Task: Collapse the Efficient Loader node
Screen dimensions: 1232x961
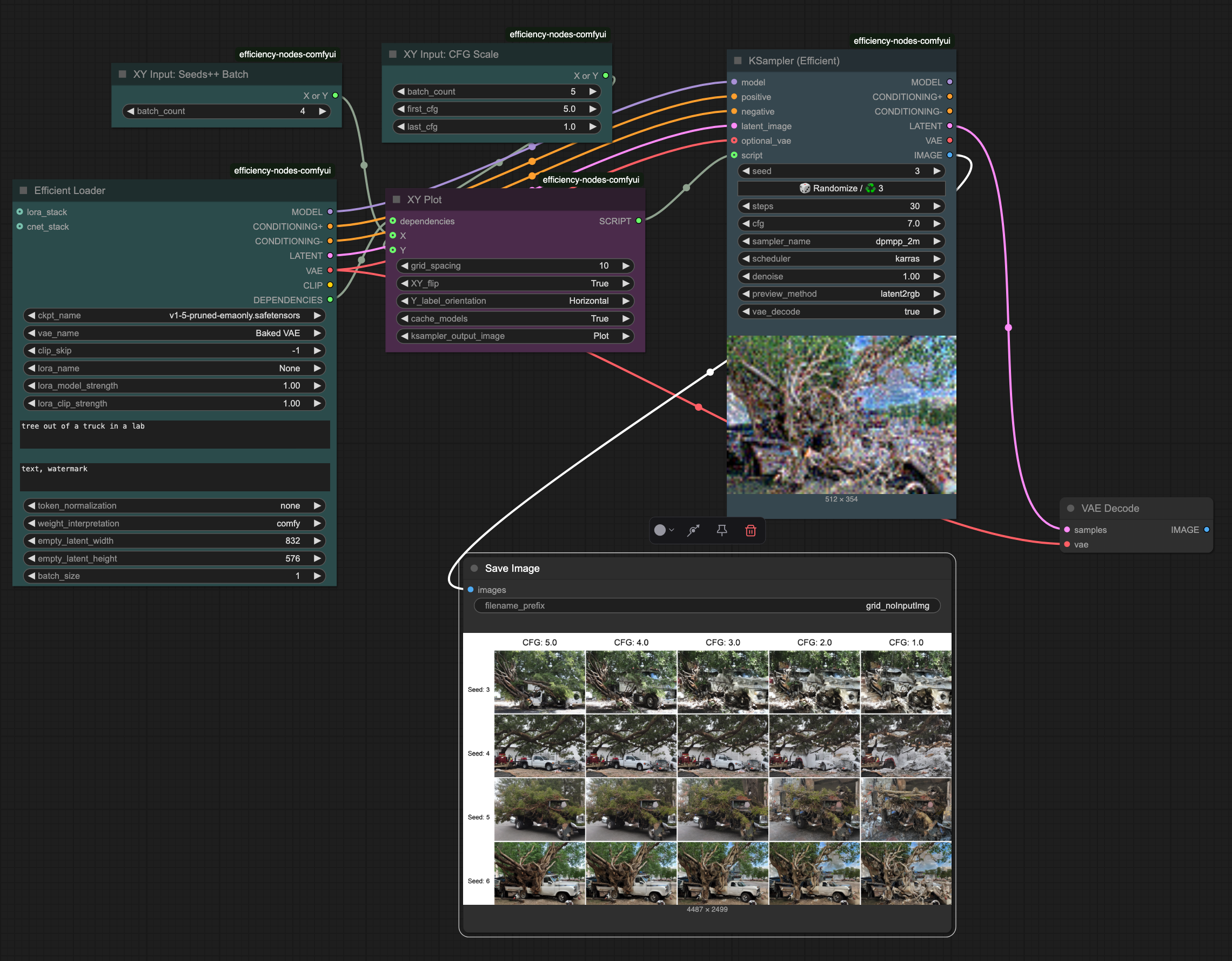Action: pyautogui.click(x=23, y=190)
